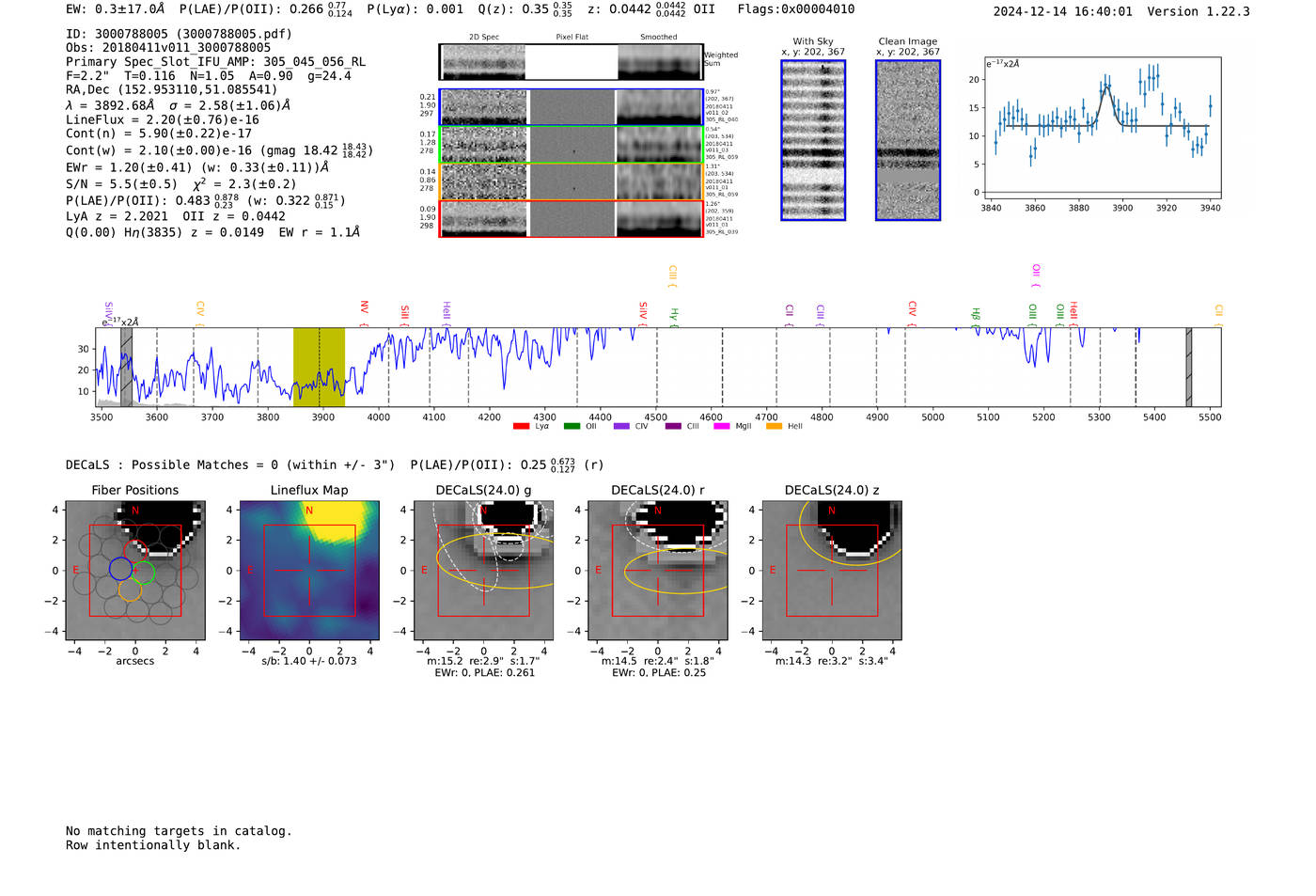Click the m:14.3 re:3.2" s:3.4" caption
The height and width of the screenshot is (896, 1316).
832,661
